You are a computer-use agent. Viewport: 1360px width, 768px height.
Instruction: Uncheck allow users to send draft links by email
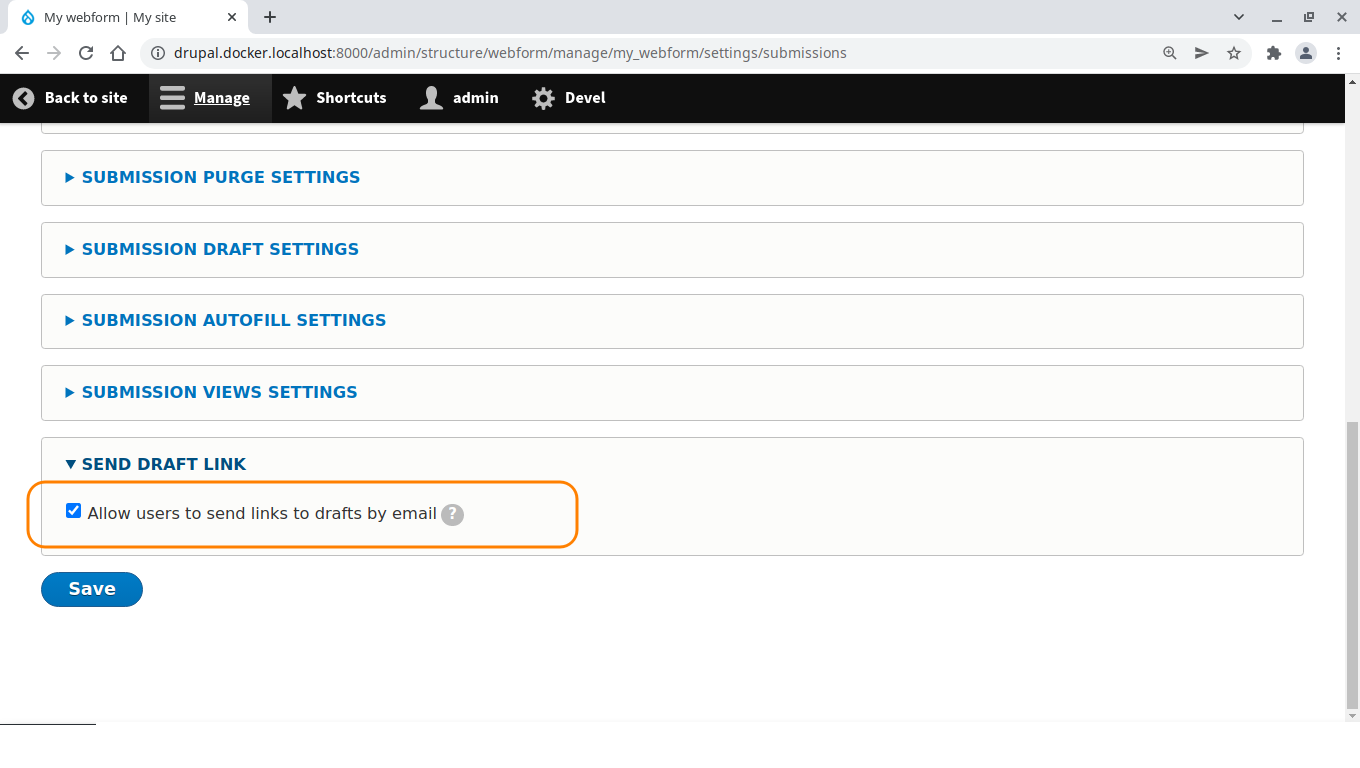pyautogui.click(x=73, y=510)
